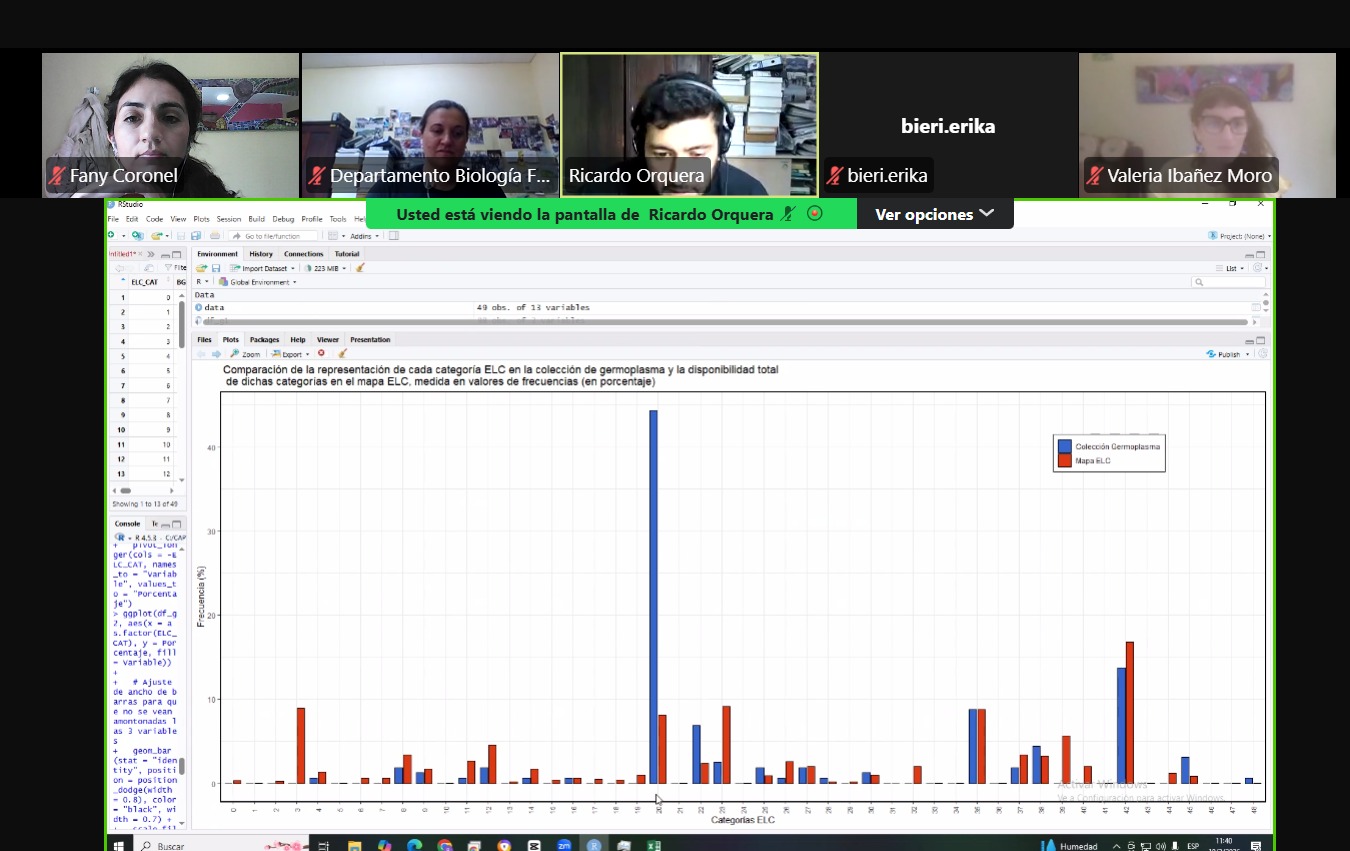The width and height of the screenshot is (1350, 851).
Task: Switch to the Packages tab
Action: (x=264, y=340)
